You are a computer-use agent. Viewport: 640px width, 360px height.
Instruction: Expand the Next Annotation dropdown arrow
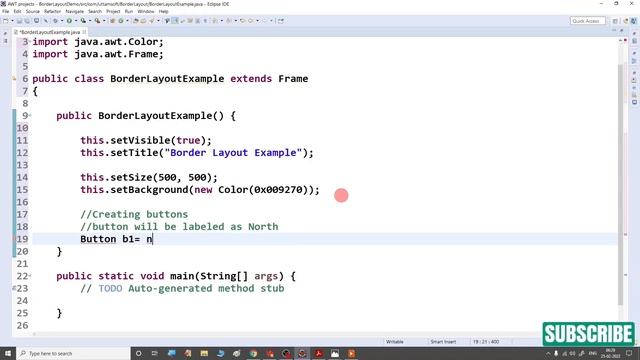[x=222, y=21]
